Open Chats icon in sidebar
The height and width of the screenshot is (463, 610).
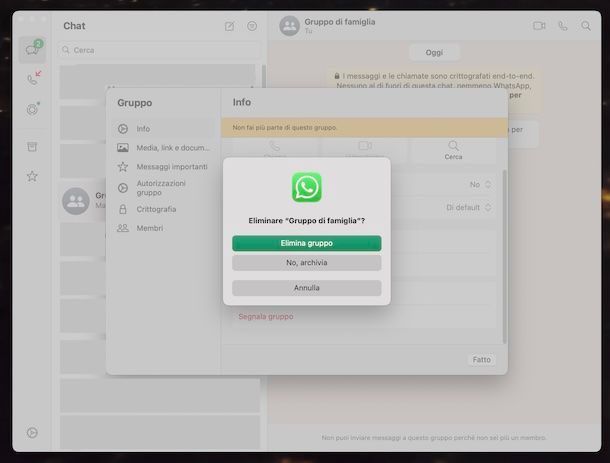tap(33, 49)
